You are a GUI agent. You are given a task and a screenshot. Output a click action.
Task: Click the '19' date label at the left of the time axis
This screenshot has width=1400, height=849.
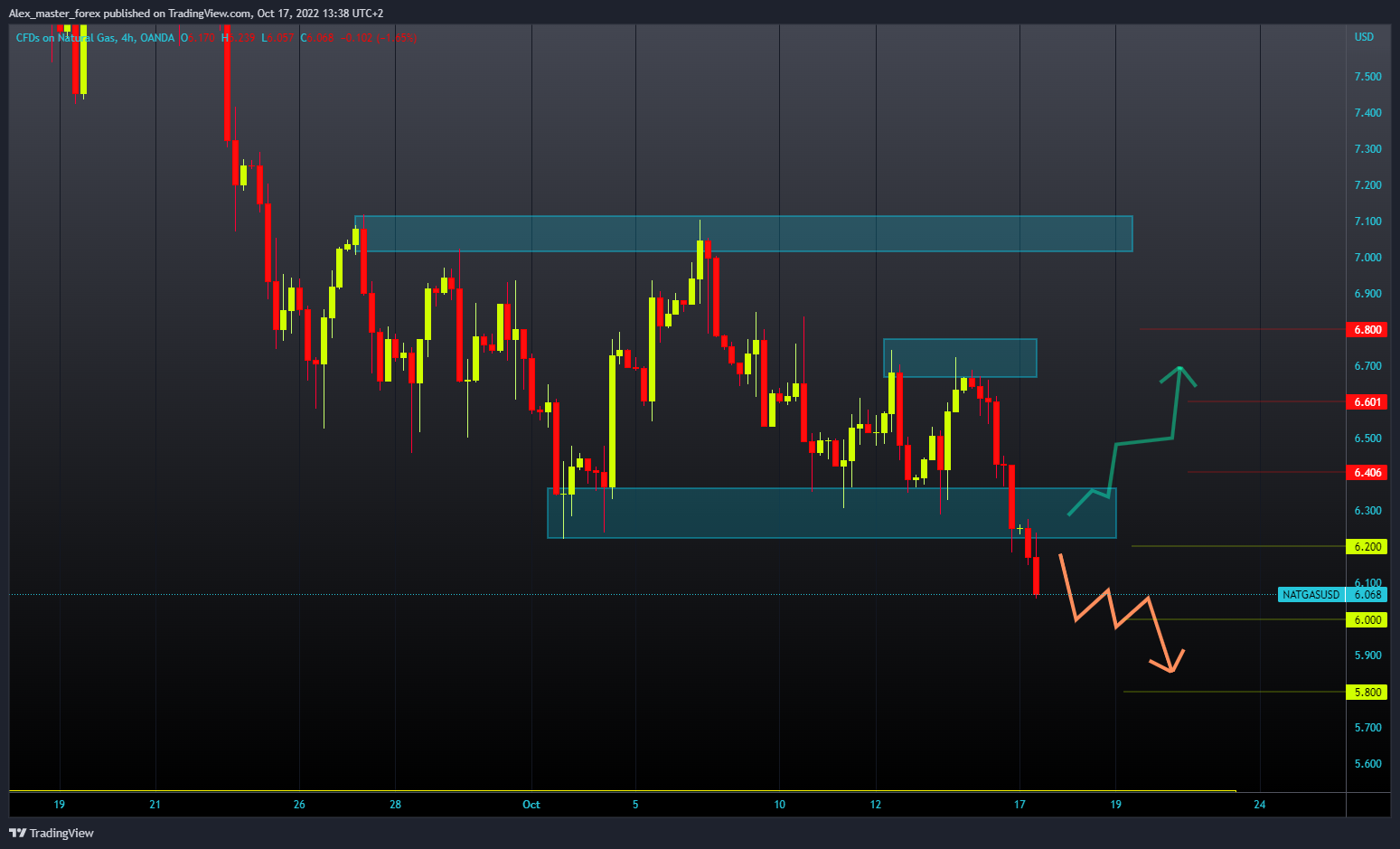click(x=59, y=805)
